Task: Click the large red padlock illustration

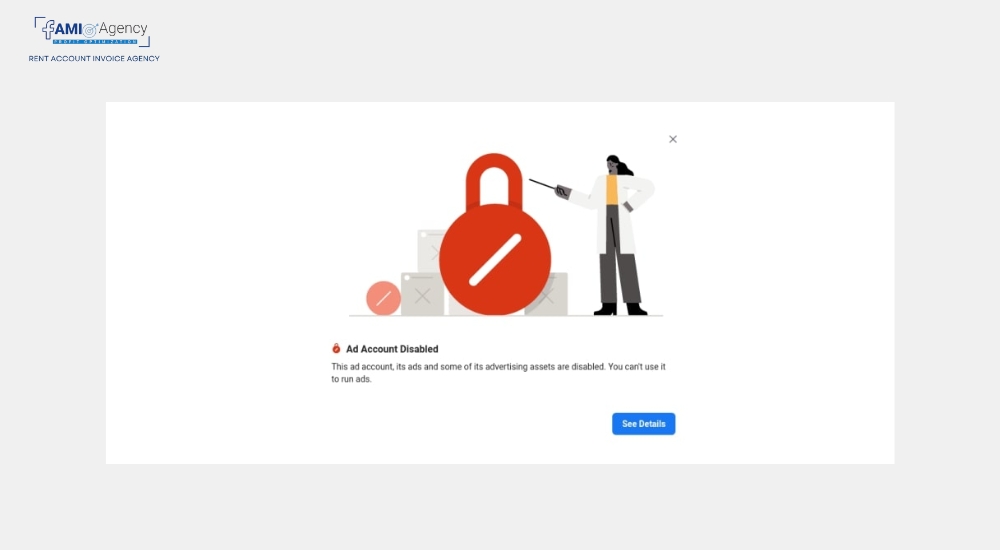Action: [x=495, y=234]
